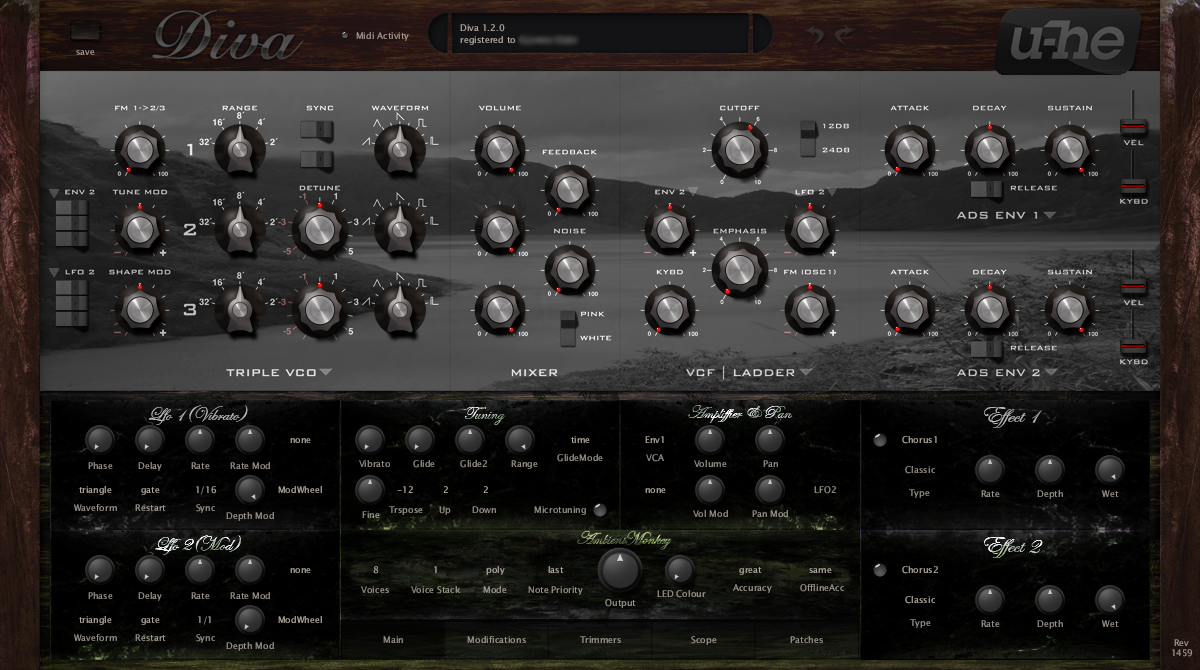Click the Amplifier Pan knob
The width and height of the screenshot is (1200, 670).
tap(769, 440)
